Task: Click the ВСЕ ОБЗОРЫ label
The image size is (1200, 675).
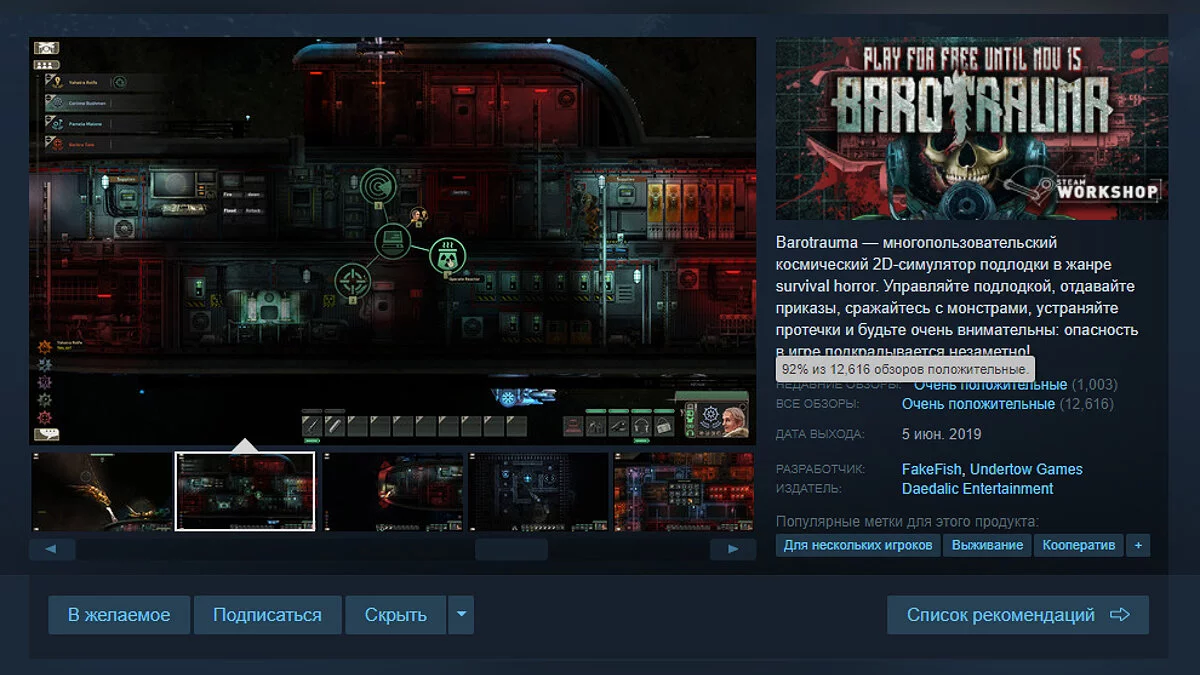Action: pyautogui.click(x=818, y=405)
